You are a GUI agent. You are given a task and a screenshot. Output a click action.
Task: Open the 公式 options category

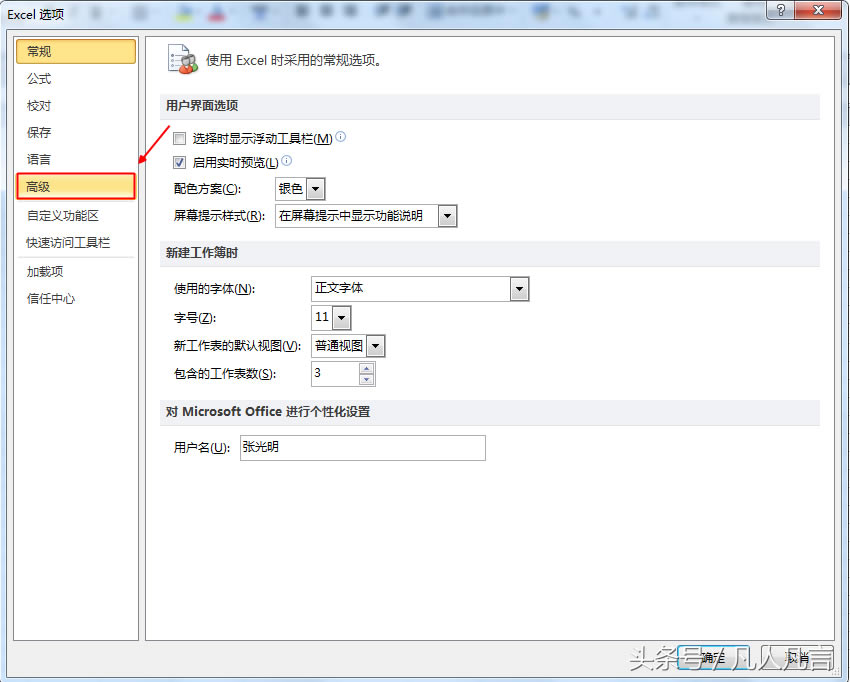pyautogui.click(x=76, y=79)
